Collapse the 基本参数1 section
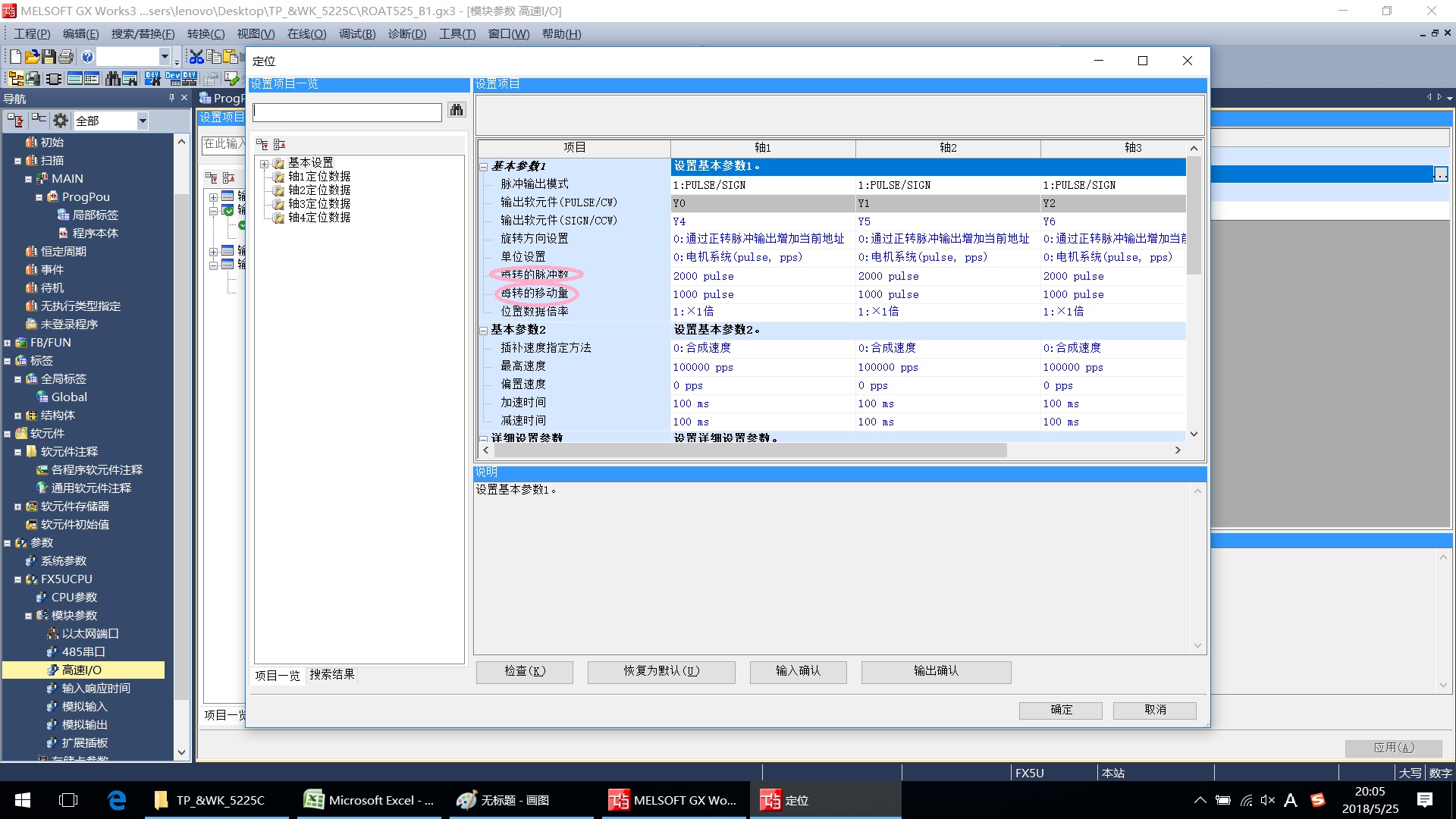This screenshot has width=1456, height=819. pos(483,167)
